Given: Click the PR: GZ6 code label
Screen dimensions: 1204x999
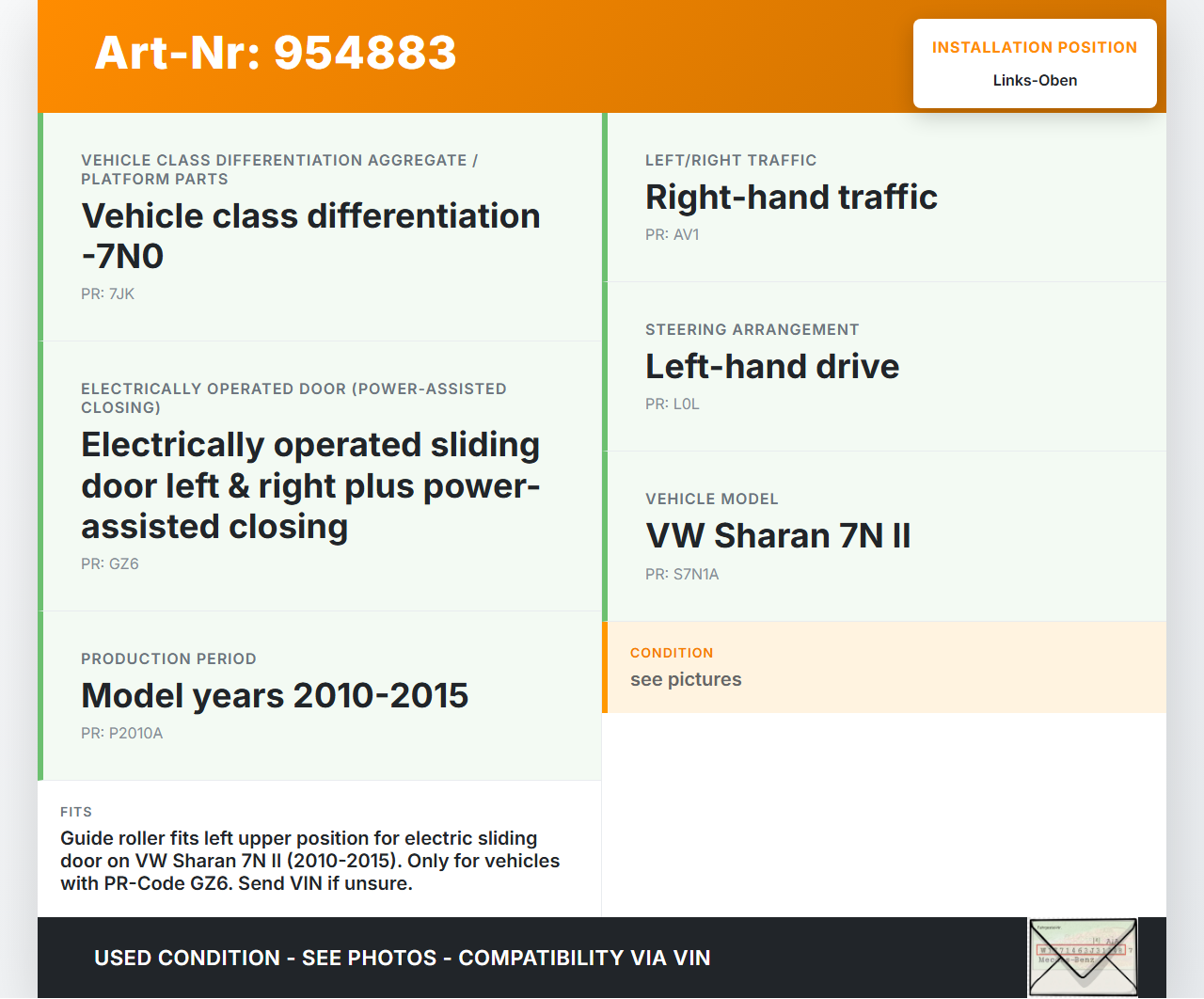Looking at the screenshot, I should [109, 564].
